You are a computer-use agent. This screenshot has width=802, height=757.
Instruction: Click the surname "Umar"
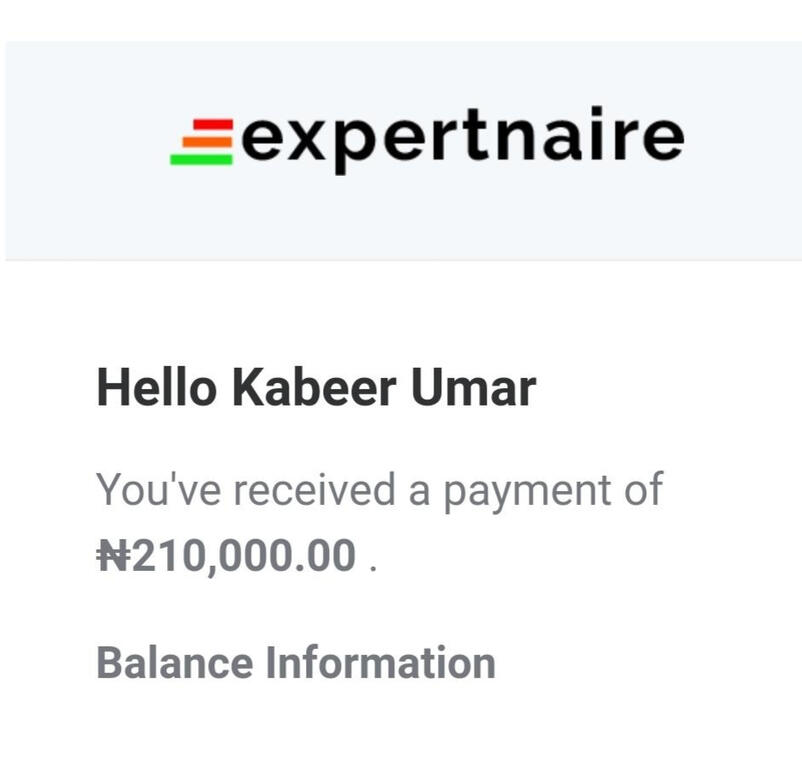tap(474, 388)
